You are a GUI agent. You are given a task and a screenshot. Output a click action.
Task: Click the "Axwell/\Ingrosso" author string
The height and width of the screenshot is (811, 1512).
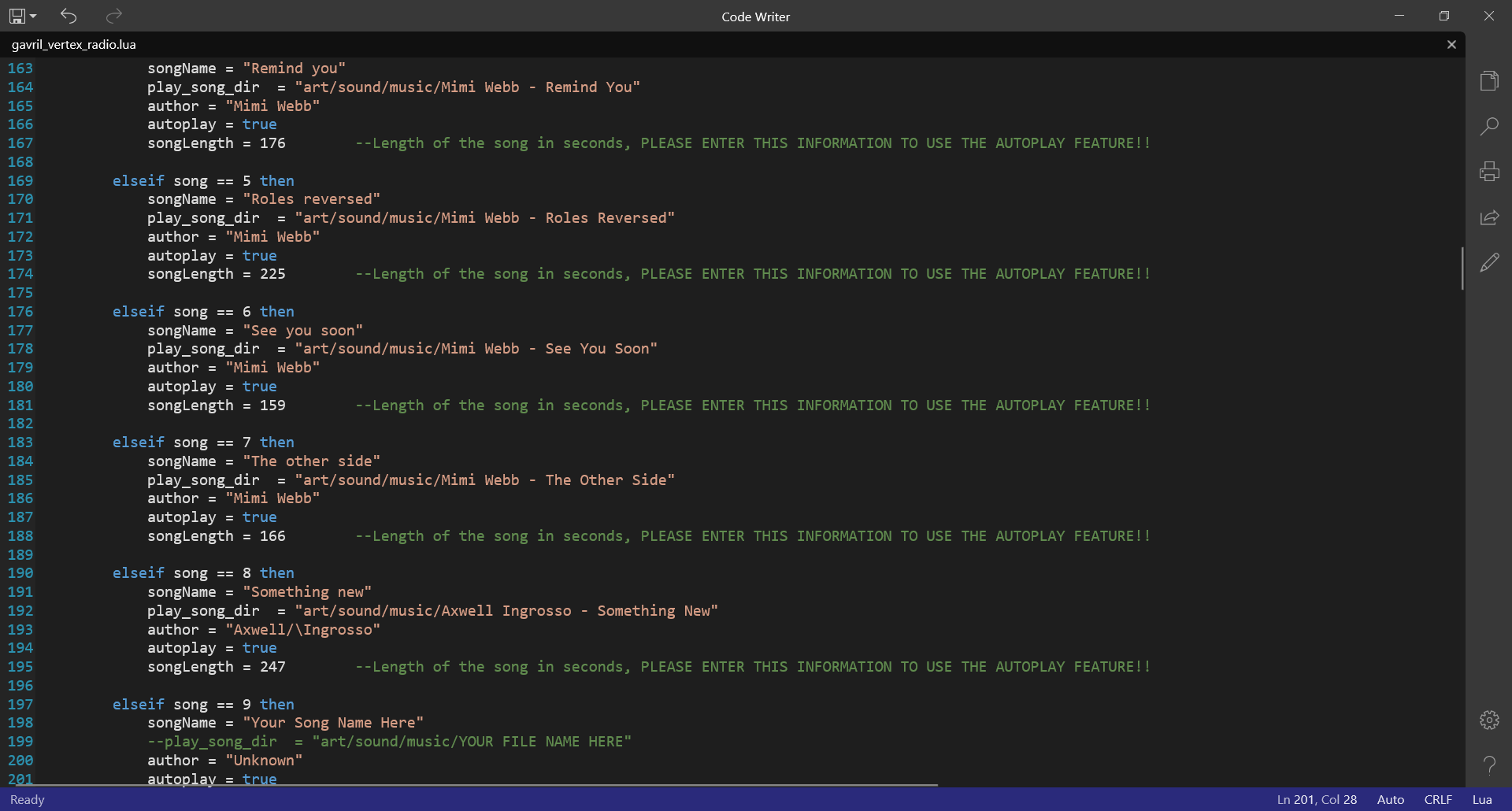coord(302,630)
